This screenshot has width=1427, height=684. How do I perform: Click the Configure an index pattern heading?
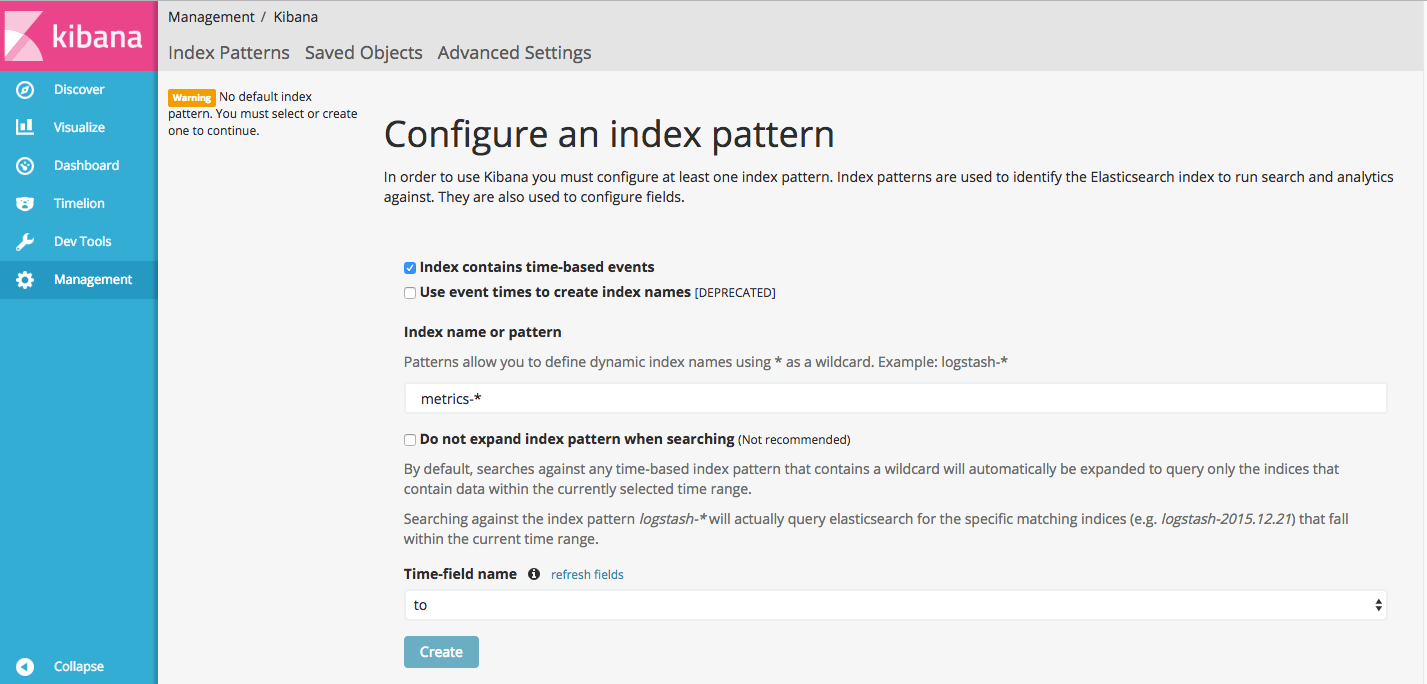coord(609,134)
